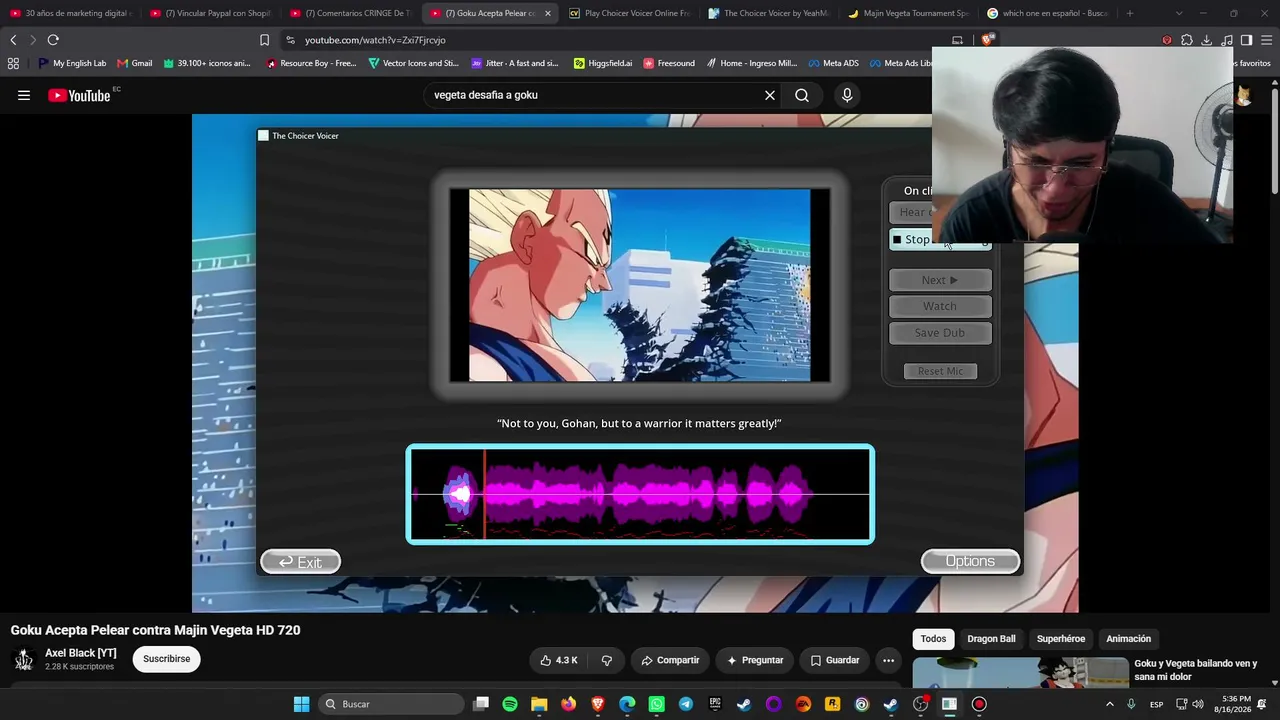Open Windows Start menu
The width and height of the screenshot is (1280, 720).
tap(301, 704)
